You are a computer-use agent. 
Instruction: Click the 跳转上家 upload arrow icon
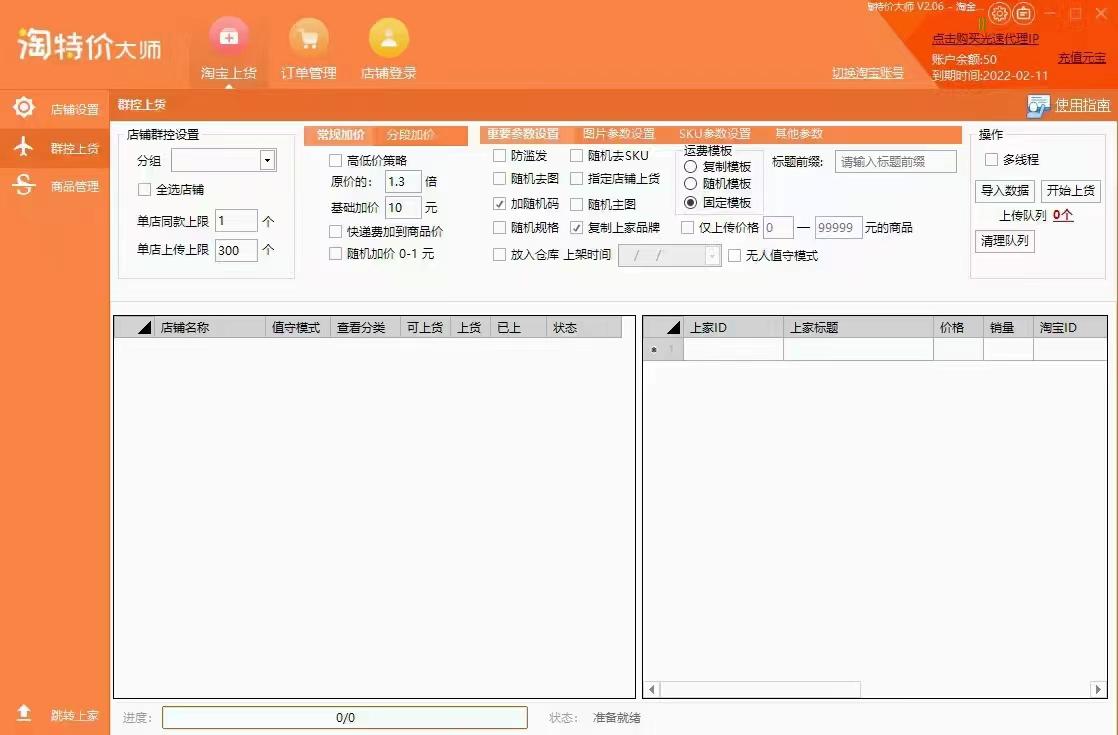[x=24, y=713]
